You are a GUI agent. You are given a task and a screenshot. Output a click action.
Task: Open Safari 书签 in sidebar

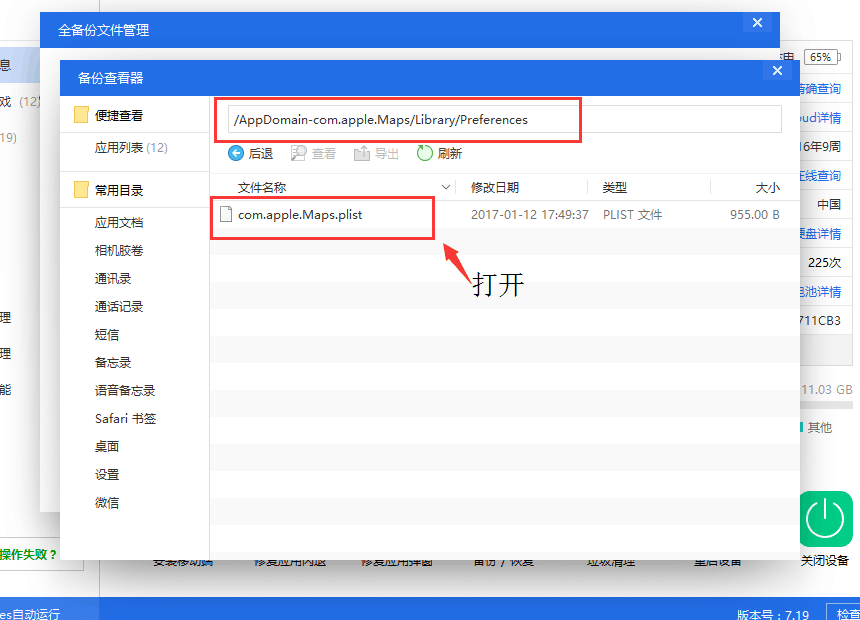tap(125, 418)
